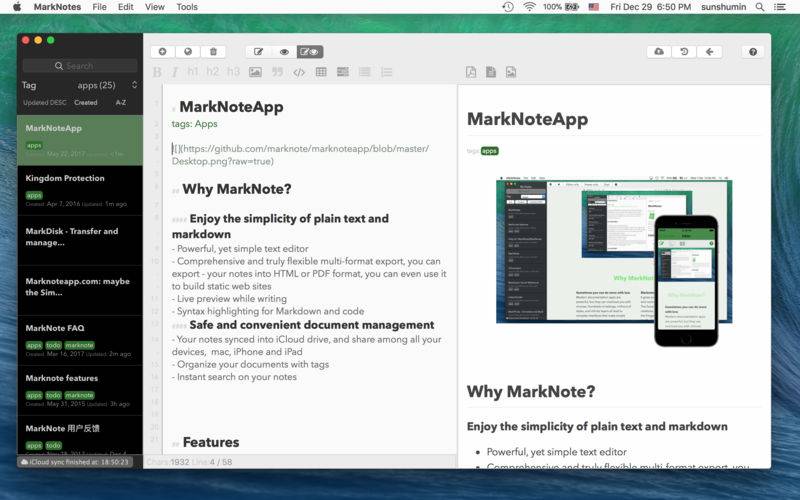The width and height of the screenshot is (800, 500).
Task: Open the MarkNote 用户反馈 note
Action: coord(80,435)
